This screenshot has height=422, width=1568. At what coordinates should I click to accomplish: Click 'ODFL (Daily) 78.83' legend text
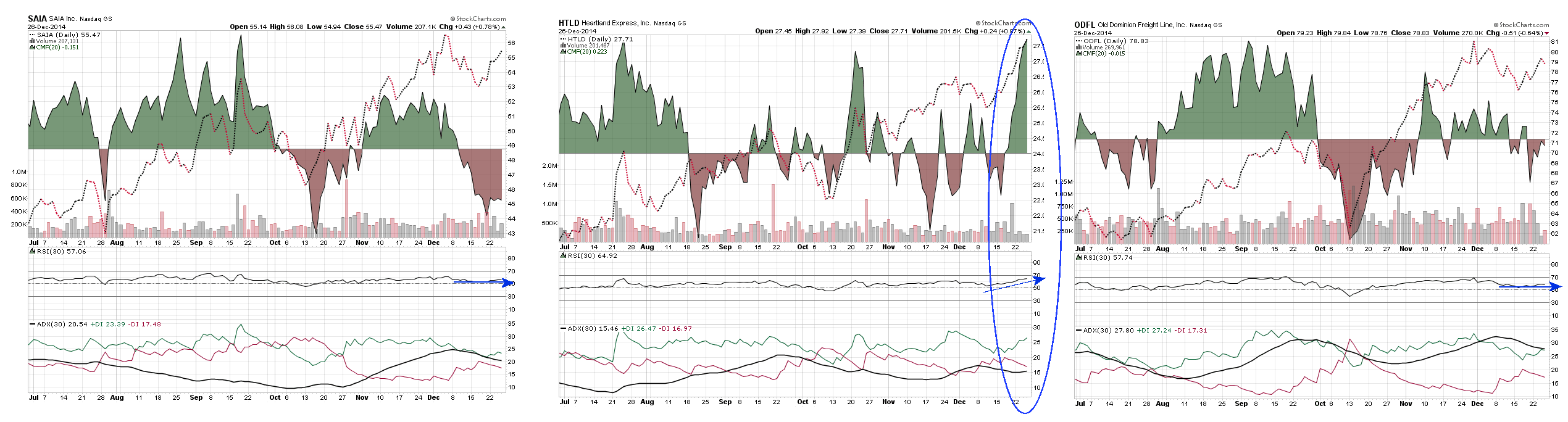(1116, 41)
